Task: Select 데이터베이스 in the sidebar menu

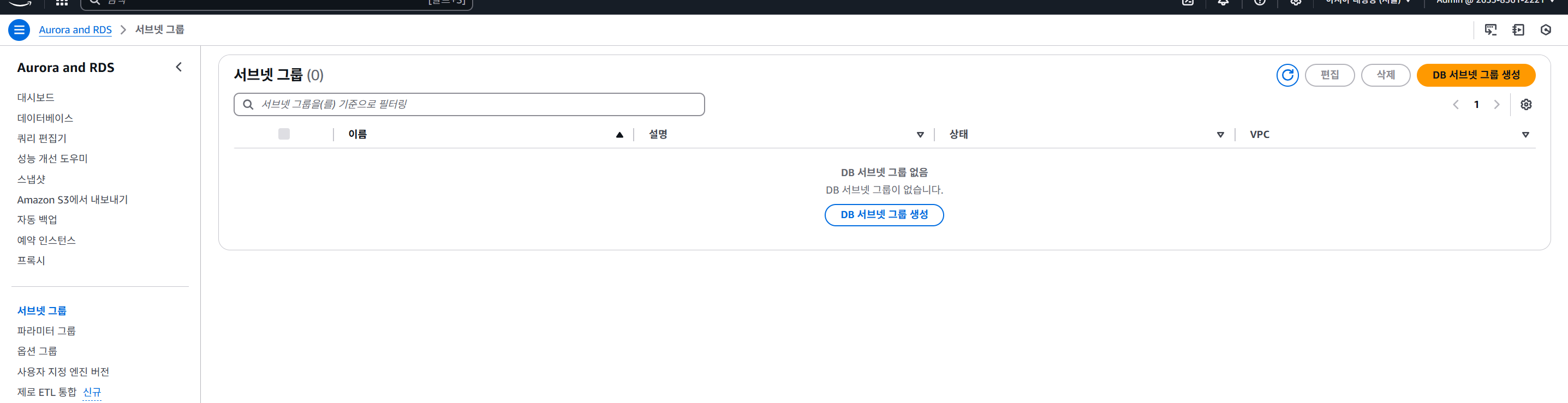Action: tap(45, 118)
